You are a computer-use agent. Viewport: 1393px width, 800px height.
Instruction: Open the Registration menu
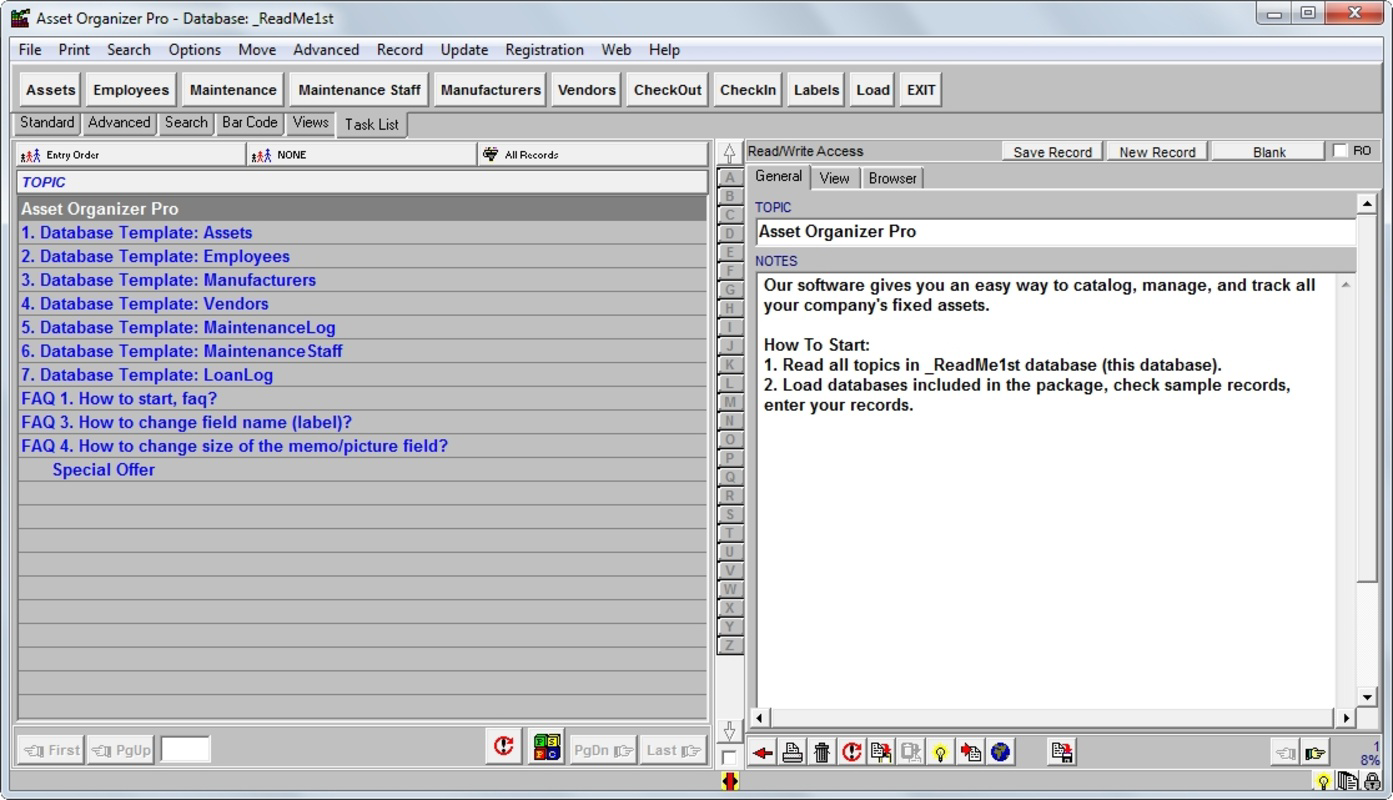(x=544, y=50)
